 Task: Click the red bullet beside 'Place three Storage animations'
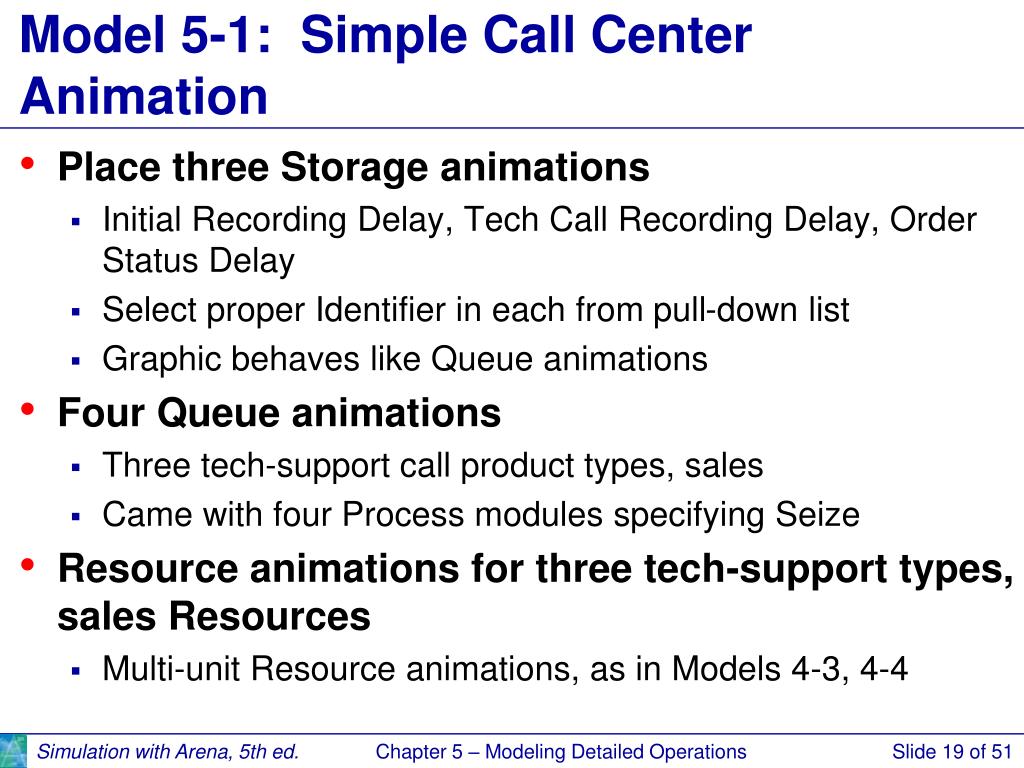click(x=27, y=163)
